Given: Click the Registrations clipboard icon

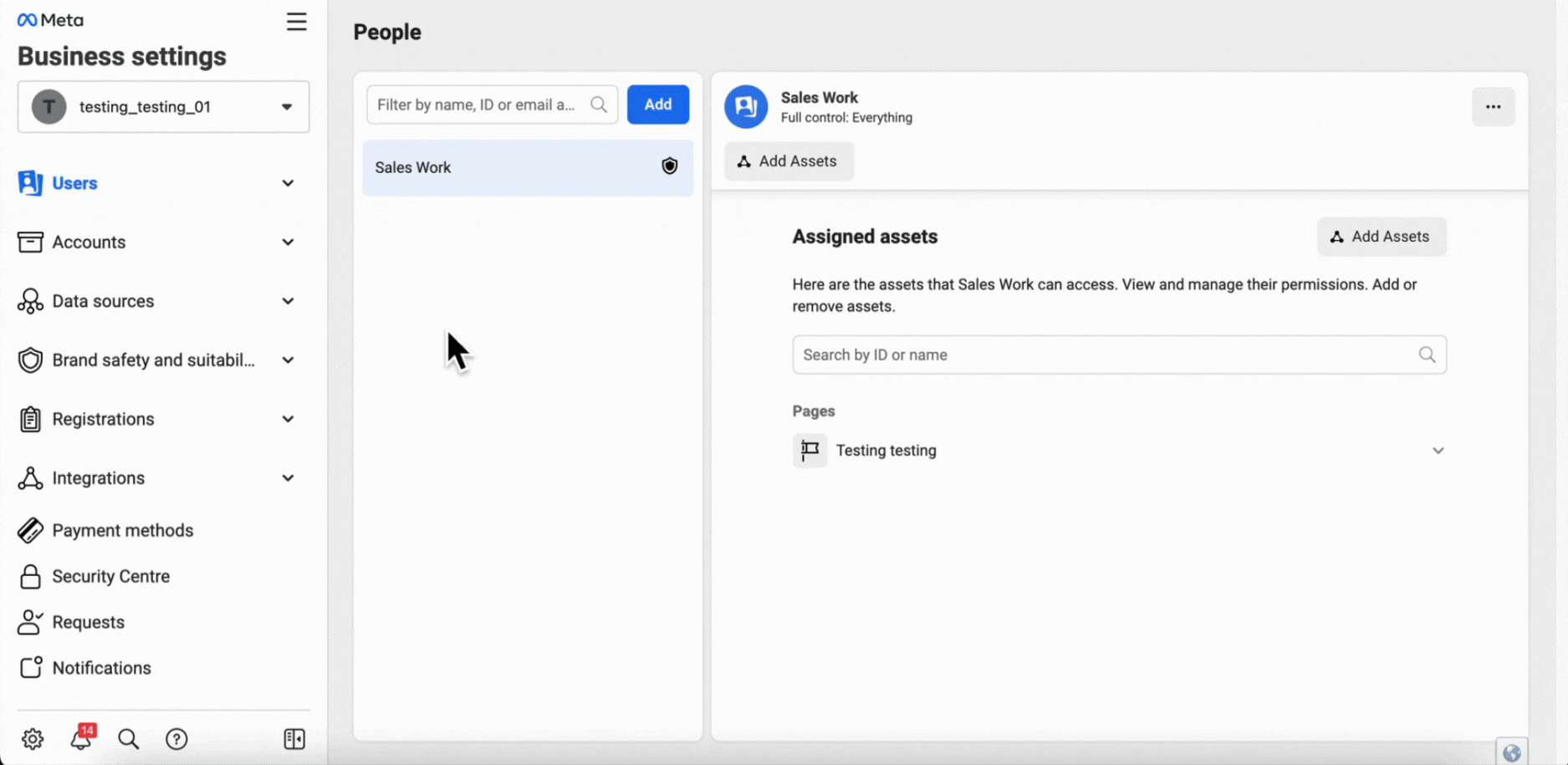Looking at the screenshot, I should (x=30, y=419).
